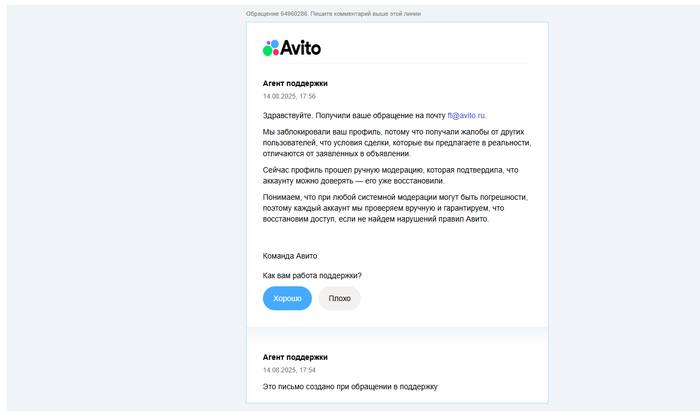700x411 pixels.
Task: Click the Здравствуйте greeting sentence
Action: tap(375, 116)
